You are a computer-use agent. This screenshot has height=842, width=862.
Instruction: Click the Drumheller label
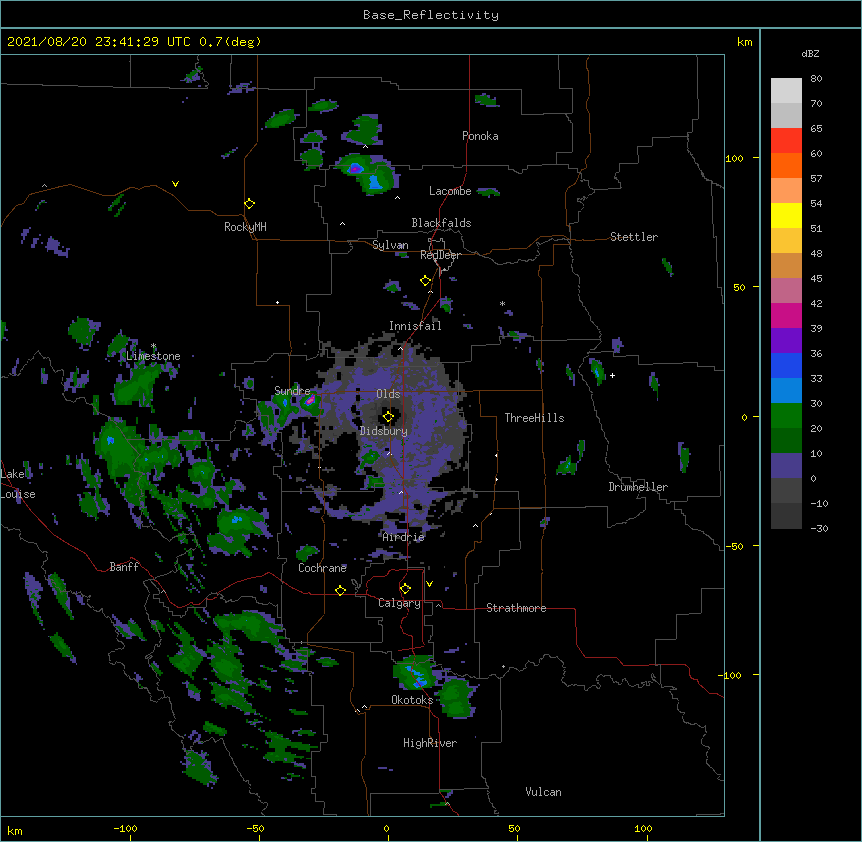pos(638,487)
